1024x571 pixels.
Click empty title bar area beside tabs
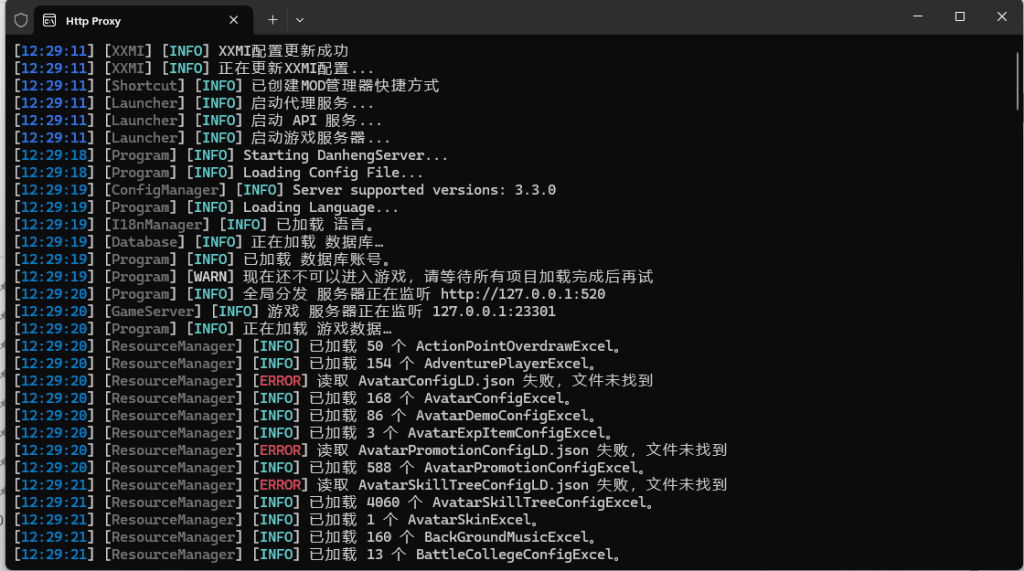point(600,18)
